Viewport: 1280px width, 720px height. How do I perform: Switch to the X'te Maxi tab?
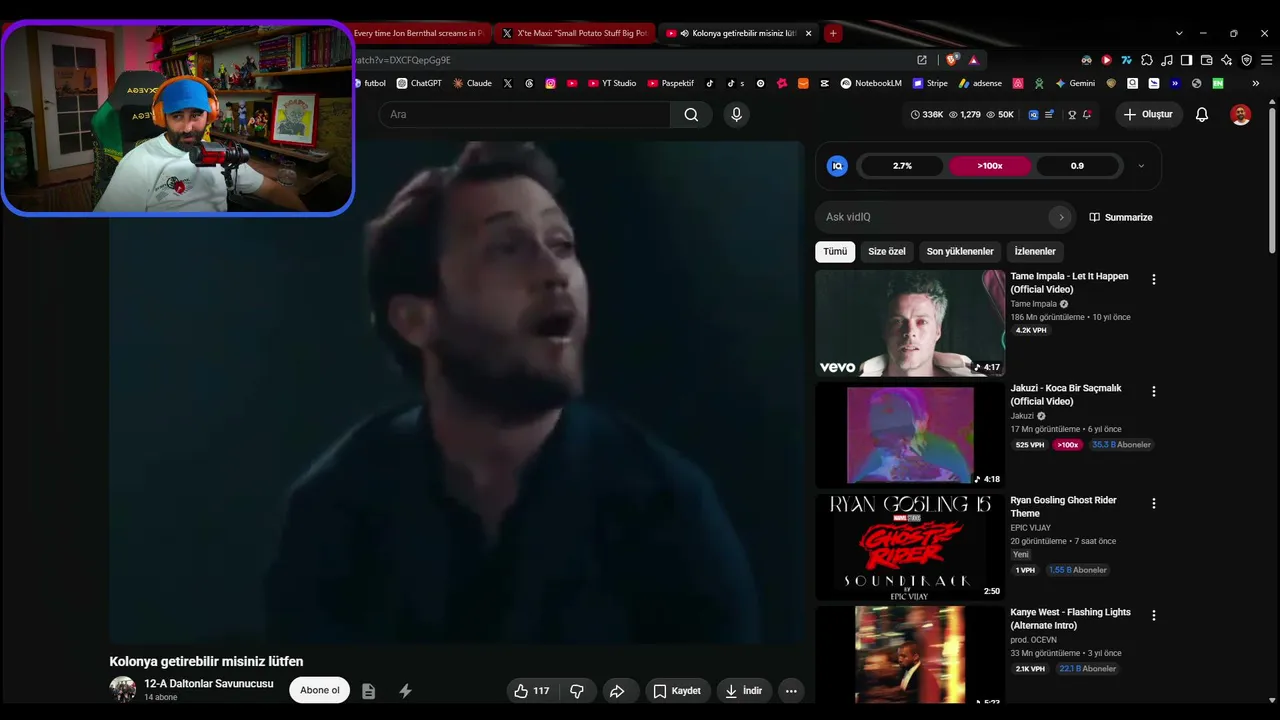(x=575, y=33)
